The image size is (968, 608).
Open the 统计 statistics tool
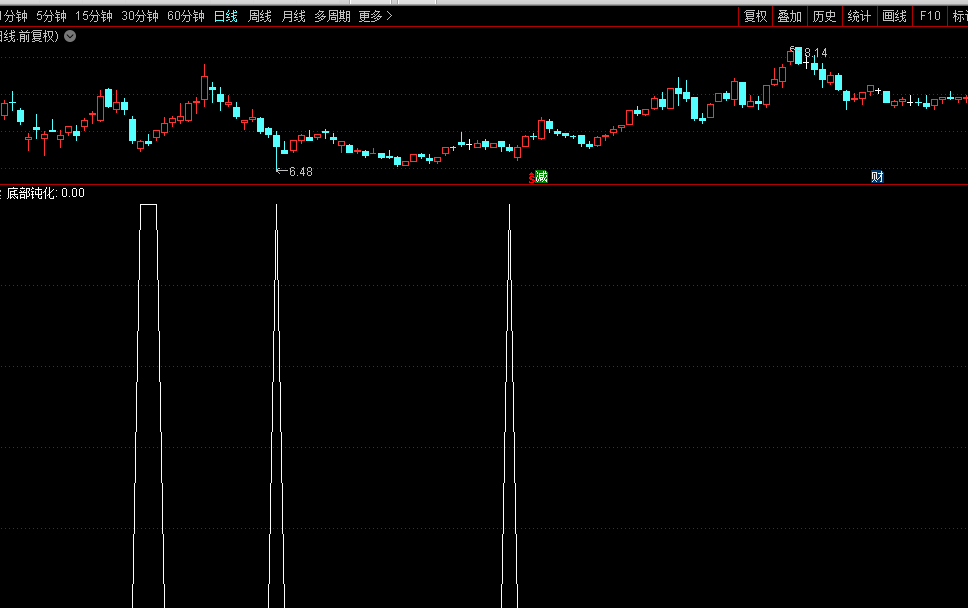859,16
